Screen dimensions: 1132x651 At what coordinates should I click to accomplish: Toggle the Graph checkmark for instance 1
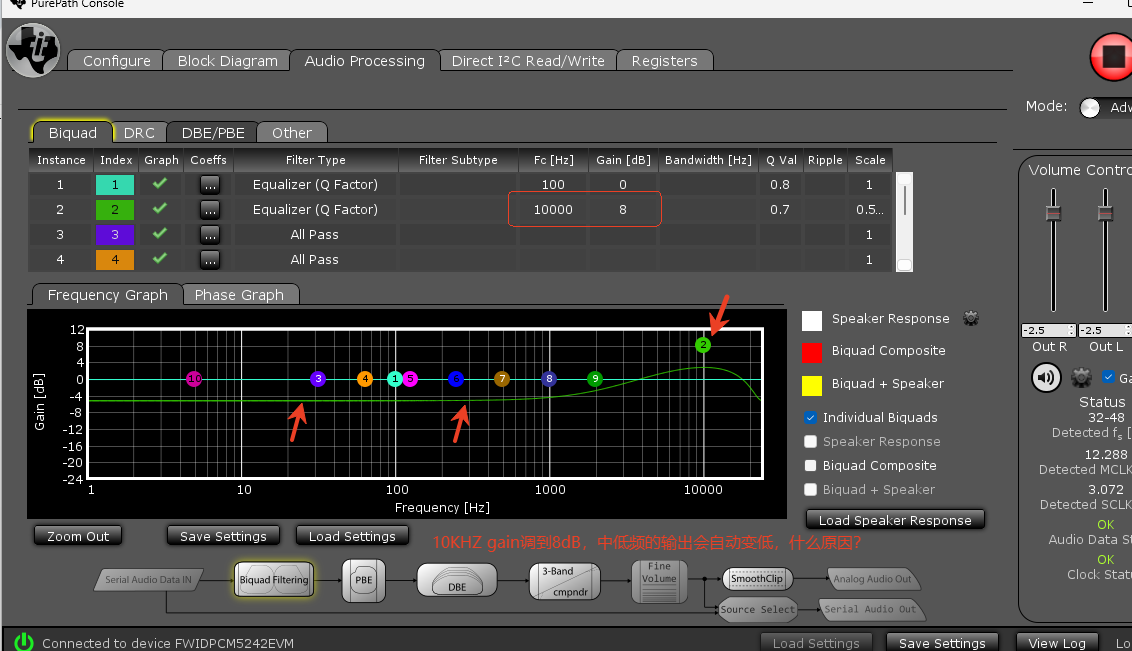coord(160,183)
